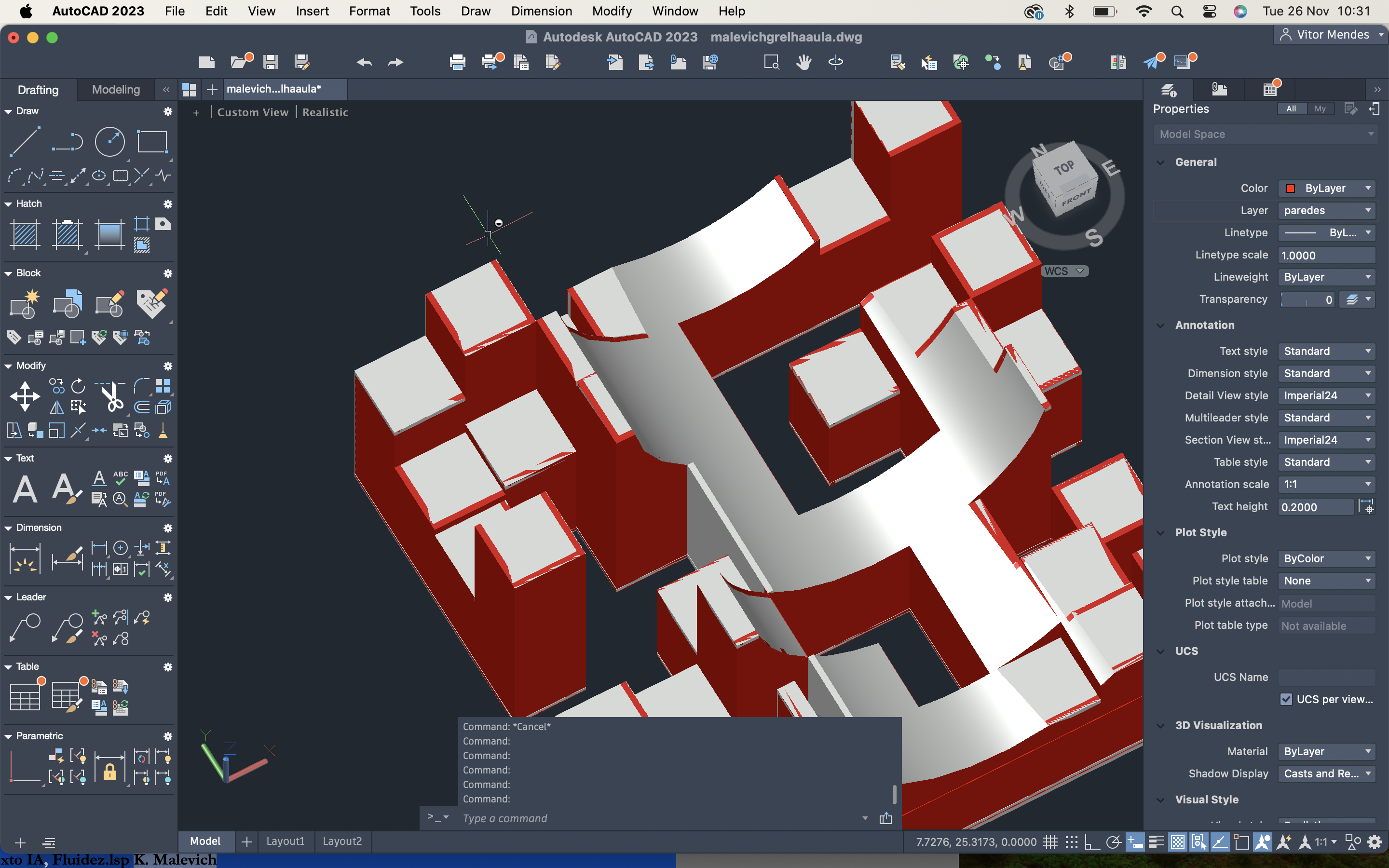Collapse the General properties section
The image size is (1389, 868).
click(1160, 163)
